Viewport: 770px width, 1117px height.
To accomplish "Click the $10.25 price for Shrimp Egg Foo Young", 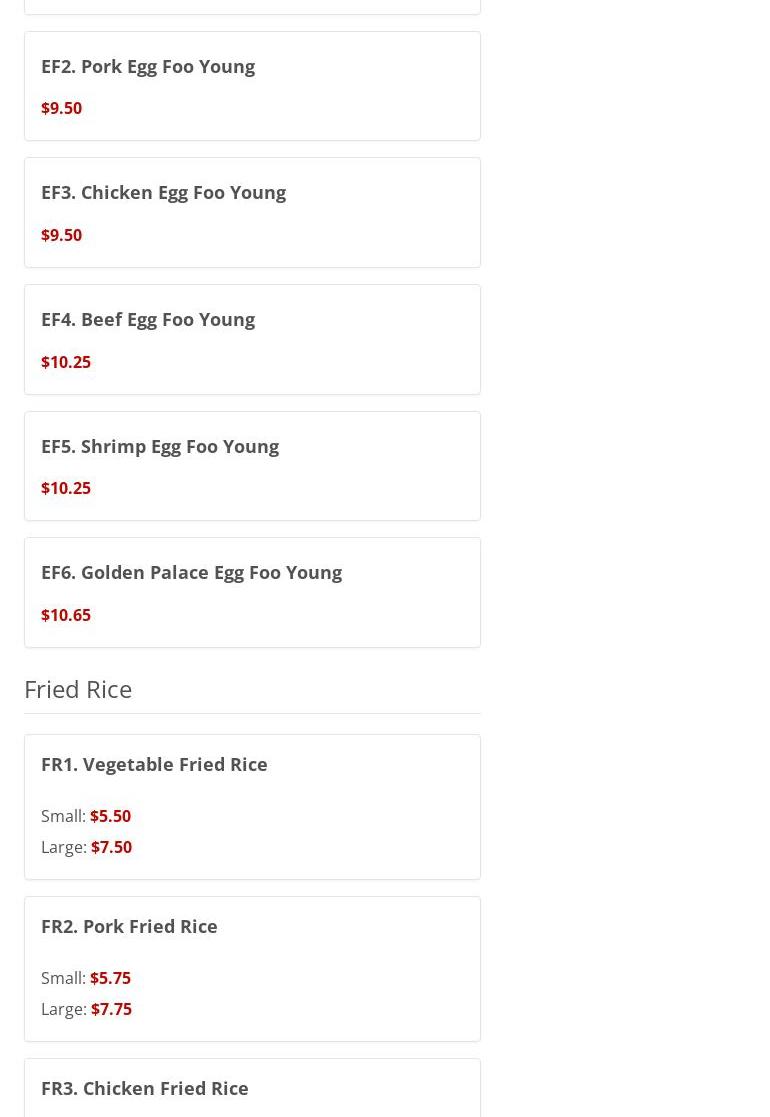I will 66,488.
